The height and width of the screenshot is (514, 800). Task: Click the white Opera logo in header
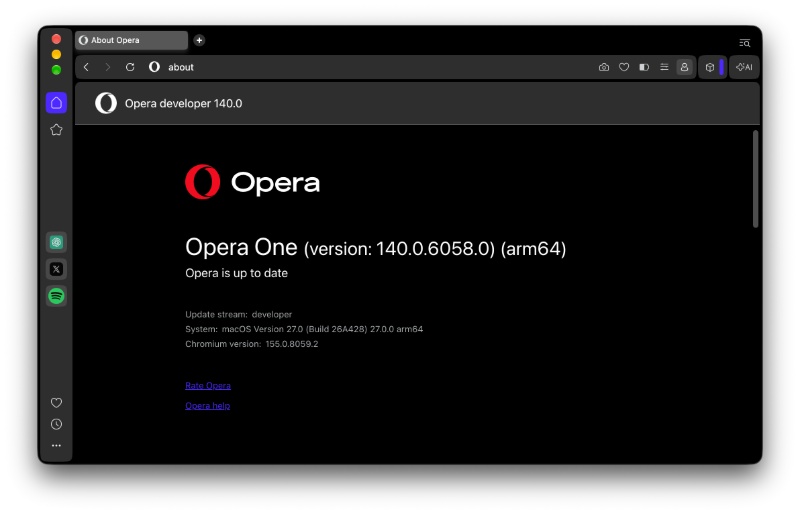pyautogui.click(x=106, y=103)
